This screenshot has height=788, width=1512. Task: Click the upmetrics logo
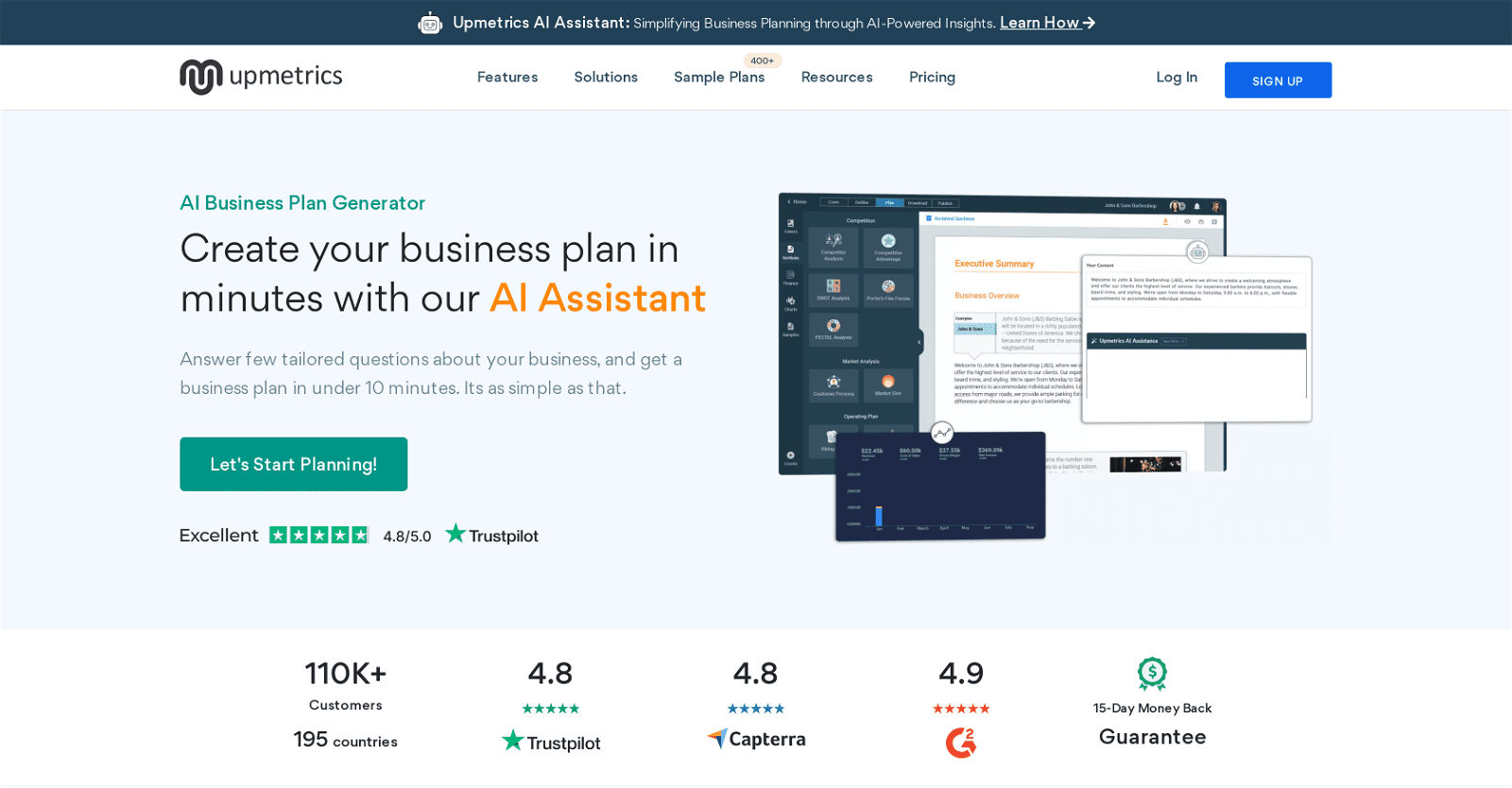(261, 77)
